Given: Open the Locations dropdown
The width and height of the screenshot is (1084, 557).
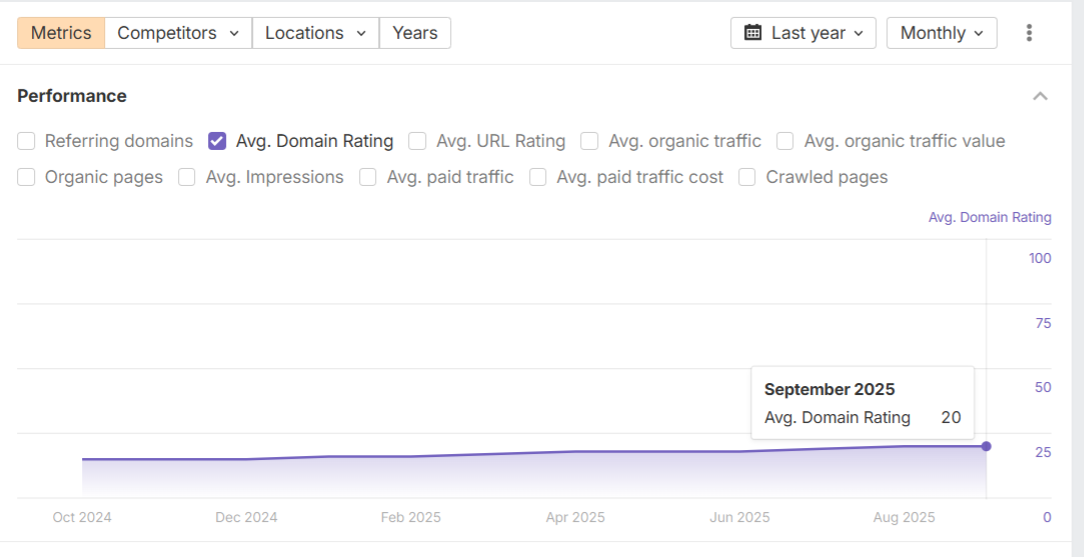Looking at the screenshot, I should 315,33.
